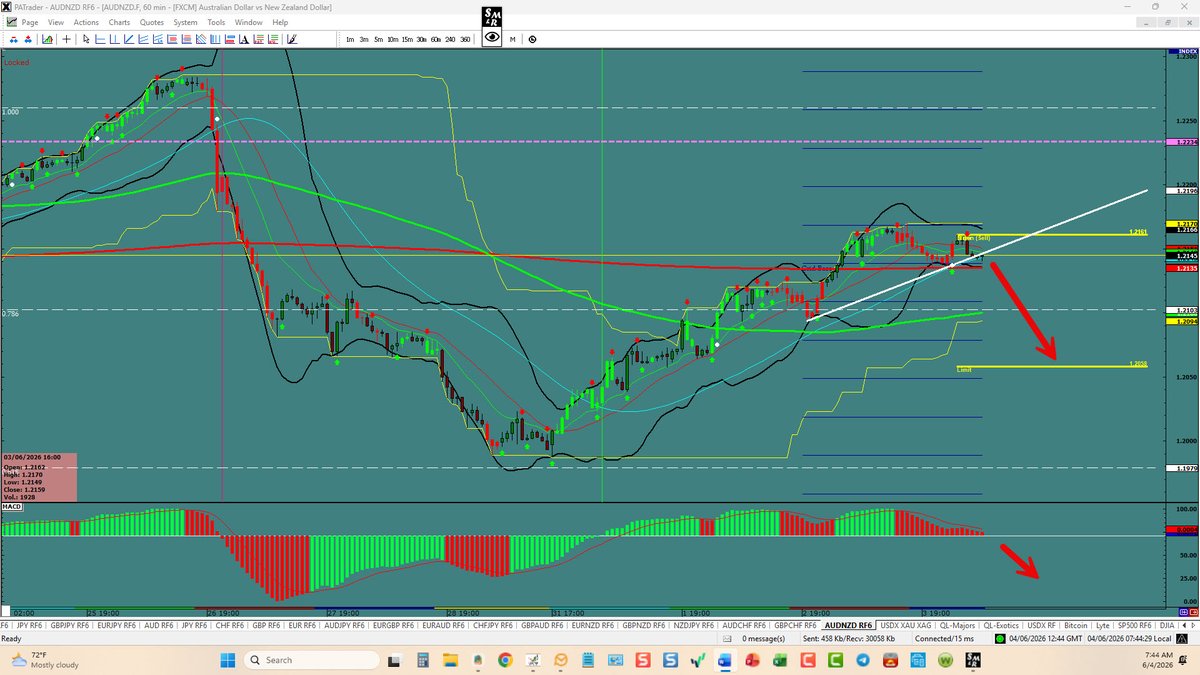Switch to the GBPAUD RF6 tab

[x=542, y=625]
